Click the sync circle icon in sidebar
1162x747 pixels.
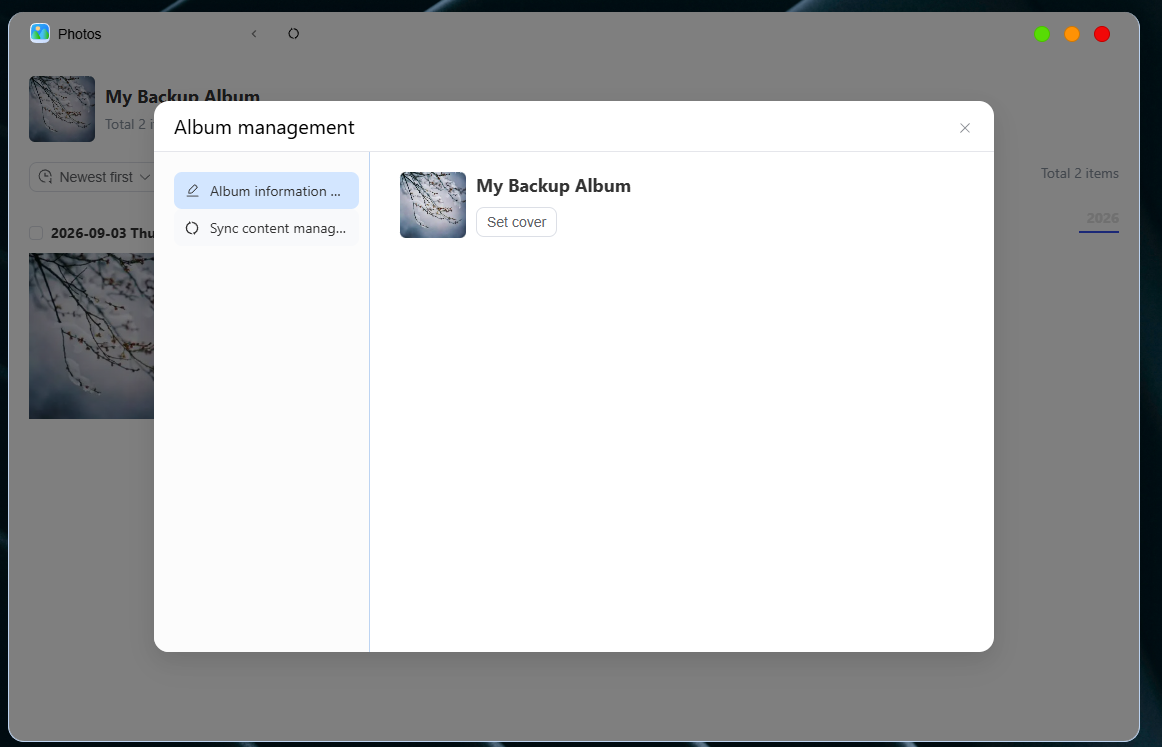click(192, 228)
